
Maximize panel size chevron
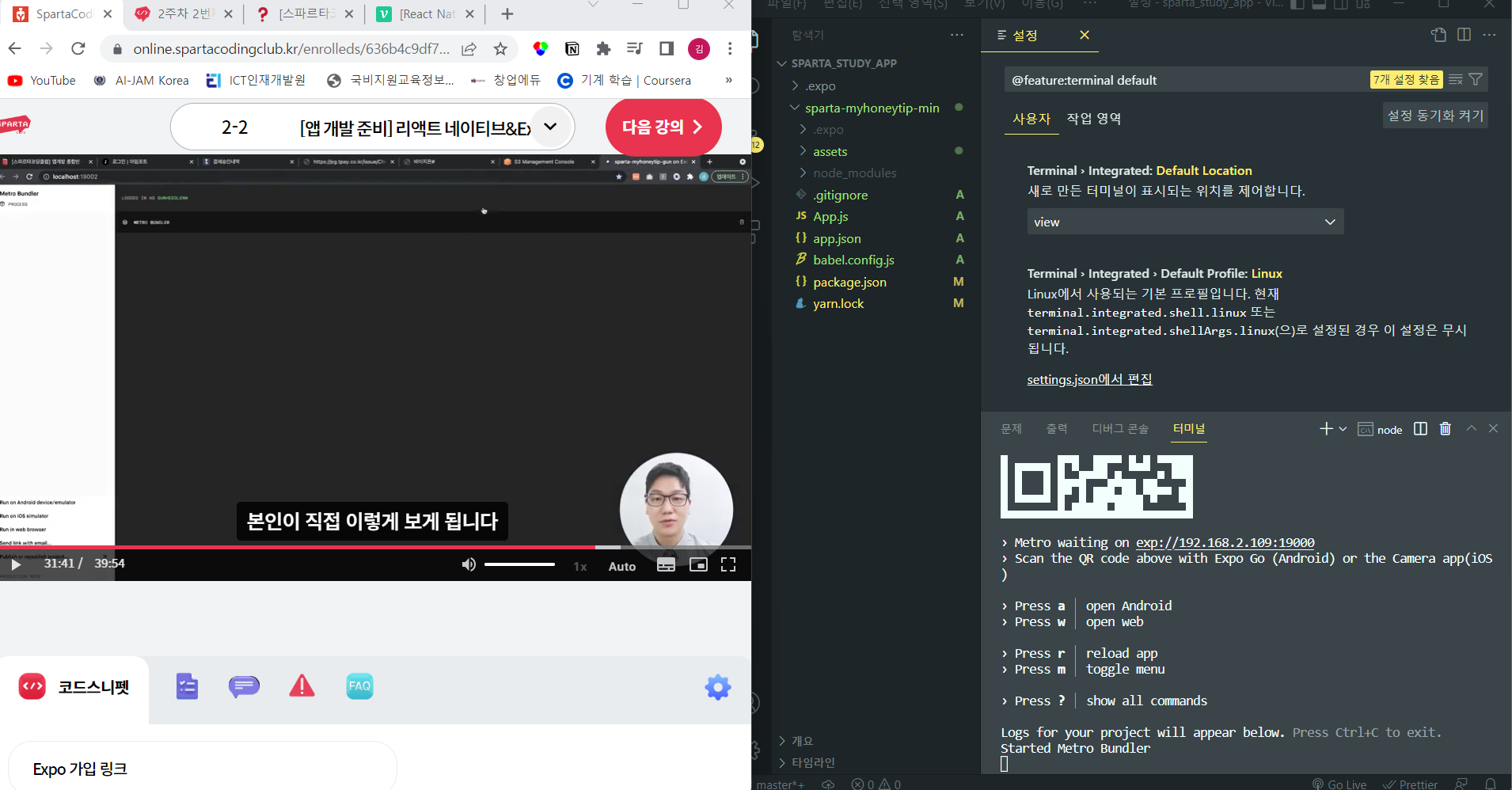tap(1471, 428)
